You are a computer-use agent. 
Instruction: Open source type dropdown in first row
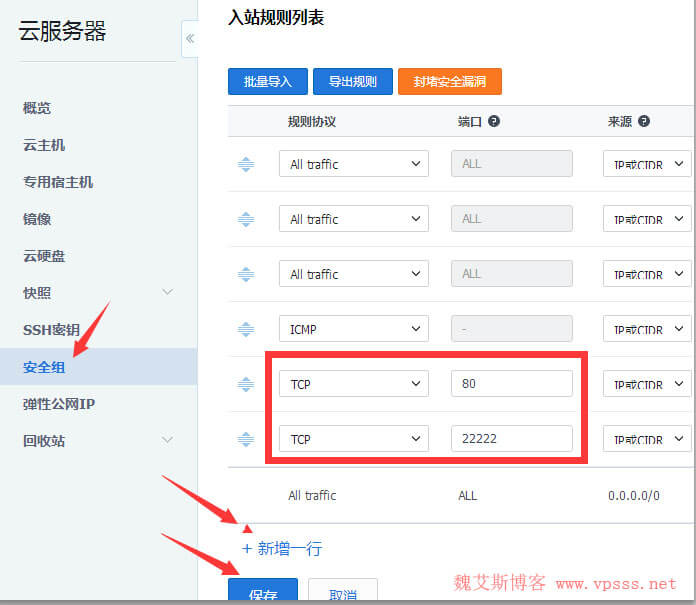coord(647,164)
